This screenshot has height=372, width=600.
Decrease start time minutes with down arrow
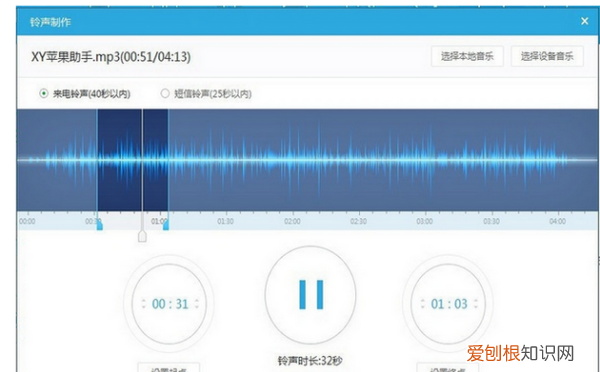144,307
